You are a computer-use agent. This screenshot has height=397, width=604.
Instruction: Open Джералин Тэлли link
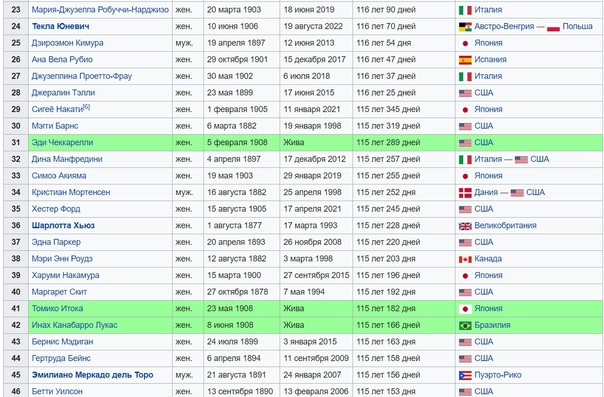63,92
